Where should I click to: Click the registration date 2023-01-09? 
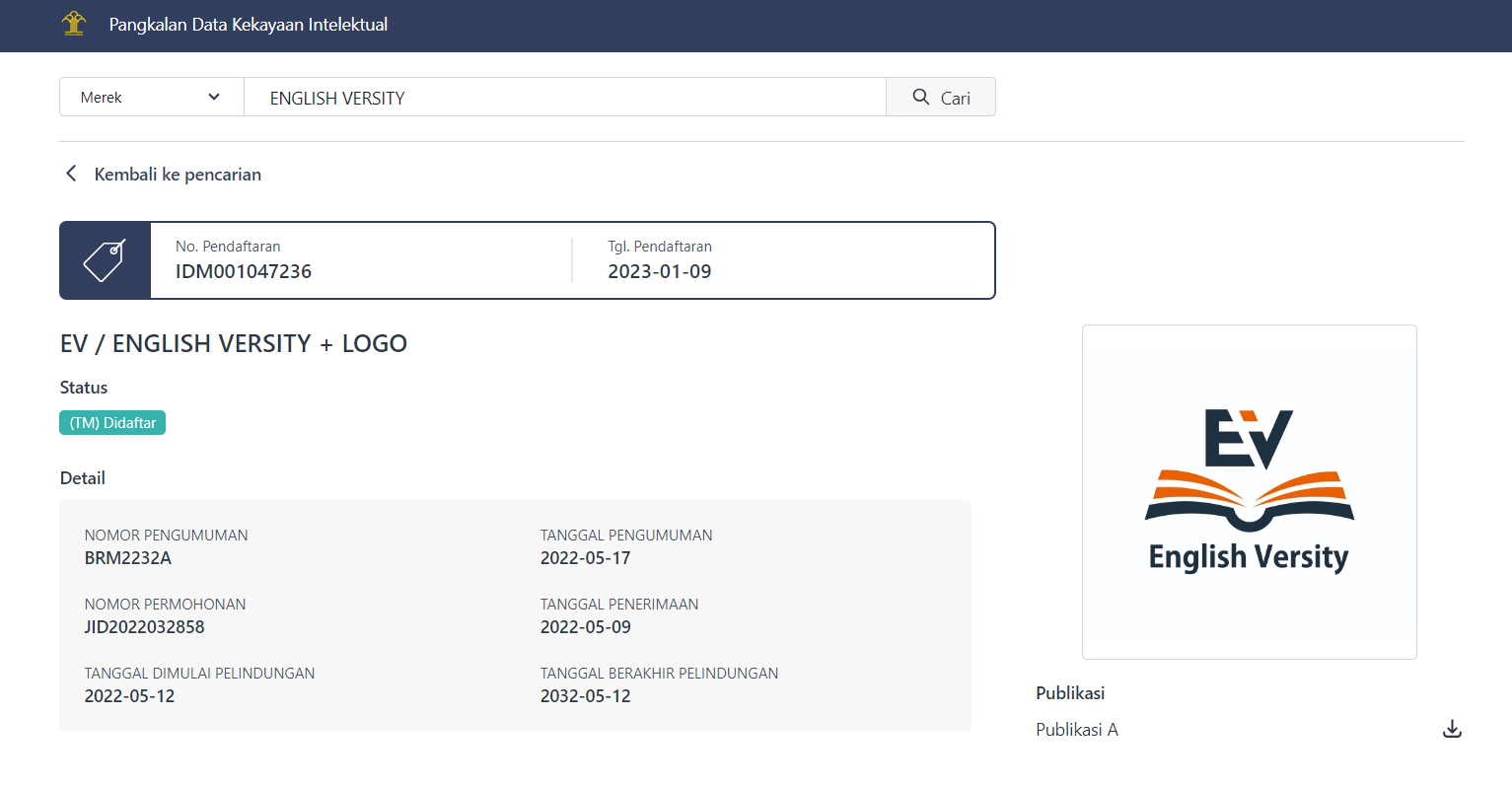(659, 272)
